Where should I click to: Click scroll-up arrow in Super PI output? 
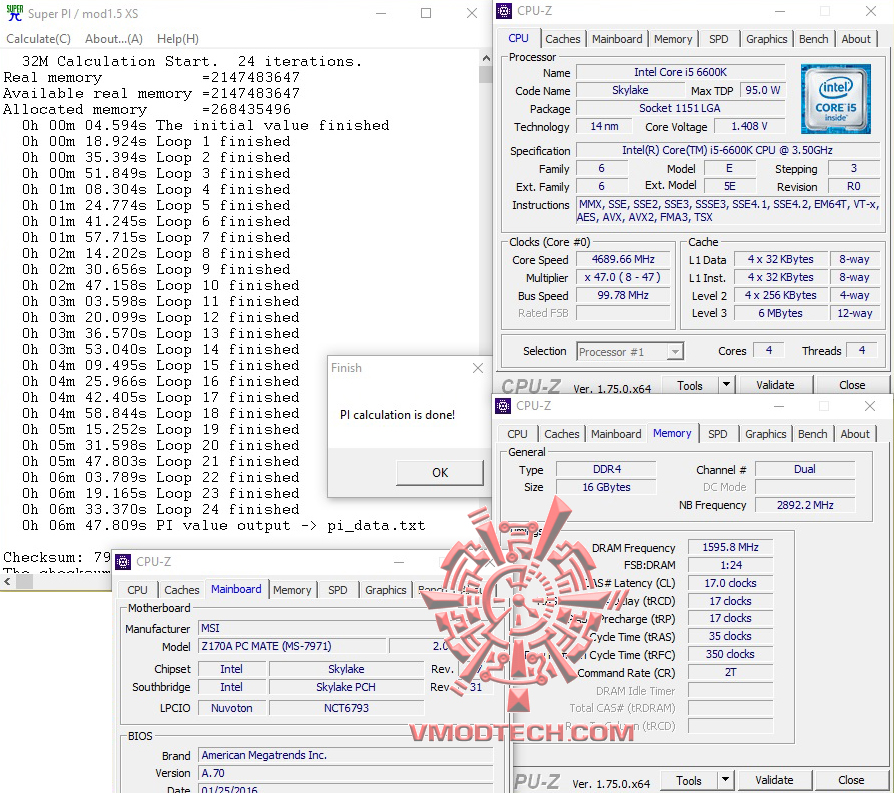[x=486, y=58]
